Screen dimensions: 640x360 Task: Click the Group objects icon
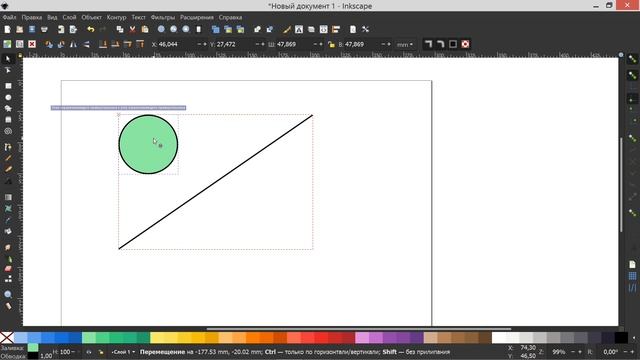pyautogui.click(x=257, y=29)
